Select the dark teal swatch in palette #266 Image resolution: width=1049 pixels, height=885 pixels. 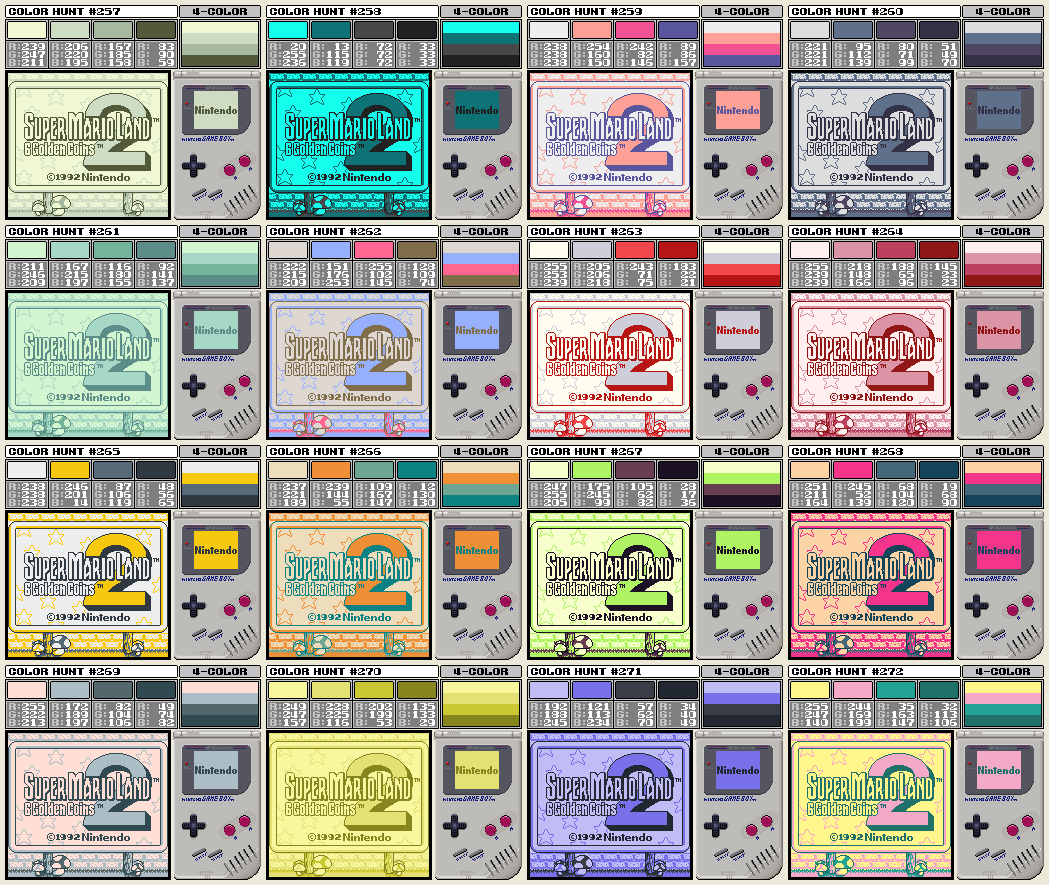click(x=417, y=470)
